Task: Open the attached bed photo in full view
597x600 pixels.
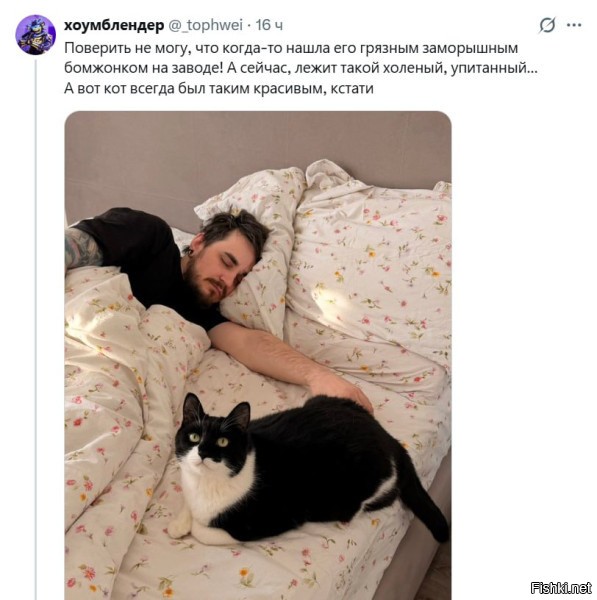Action: point(258,355)
